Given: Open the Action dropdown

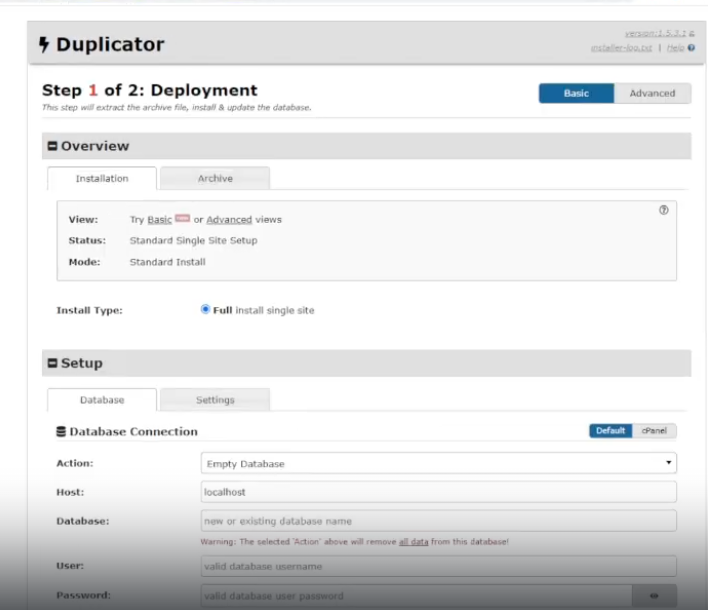Looking at the screenshot, I should coord(438,464).
